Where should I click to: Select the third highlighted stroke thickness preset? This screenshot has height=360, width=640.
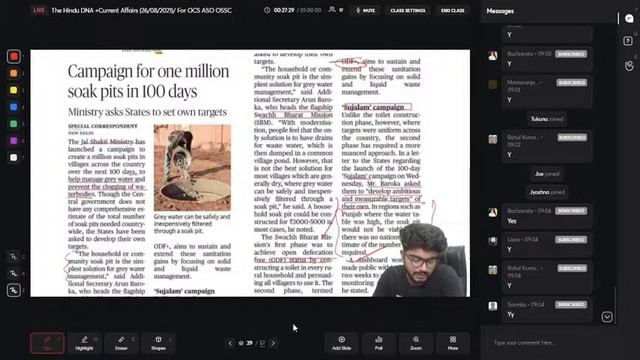(13, 290)
